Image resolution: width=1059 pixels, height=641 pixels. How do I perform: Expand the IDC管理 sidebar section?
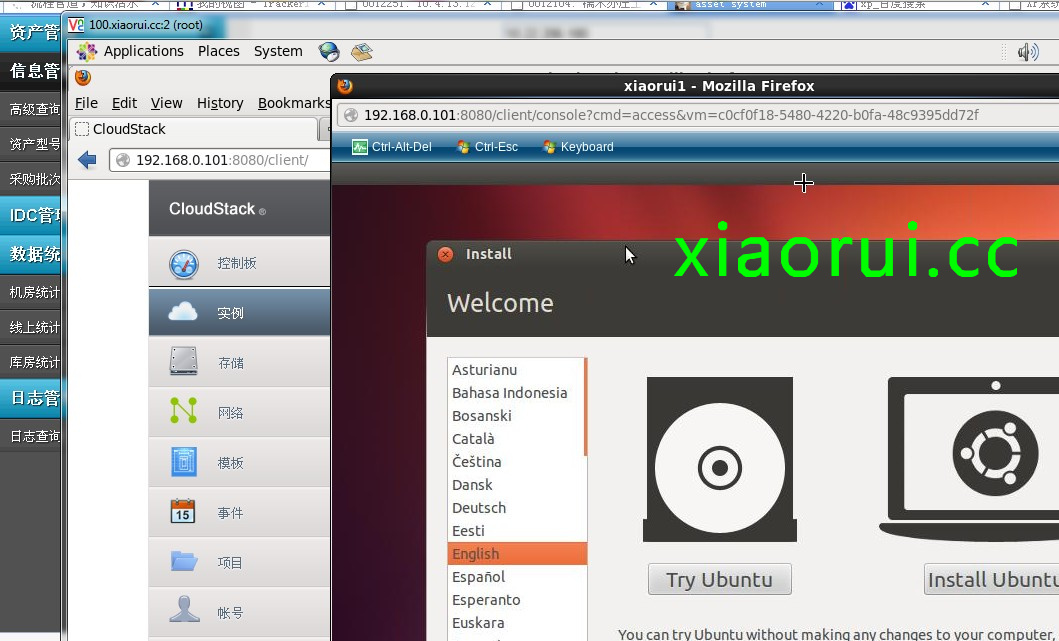coord(30,215)
